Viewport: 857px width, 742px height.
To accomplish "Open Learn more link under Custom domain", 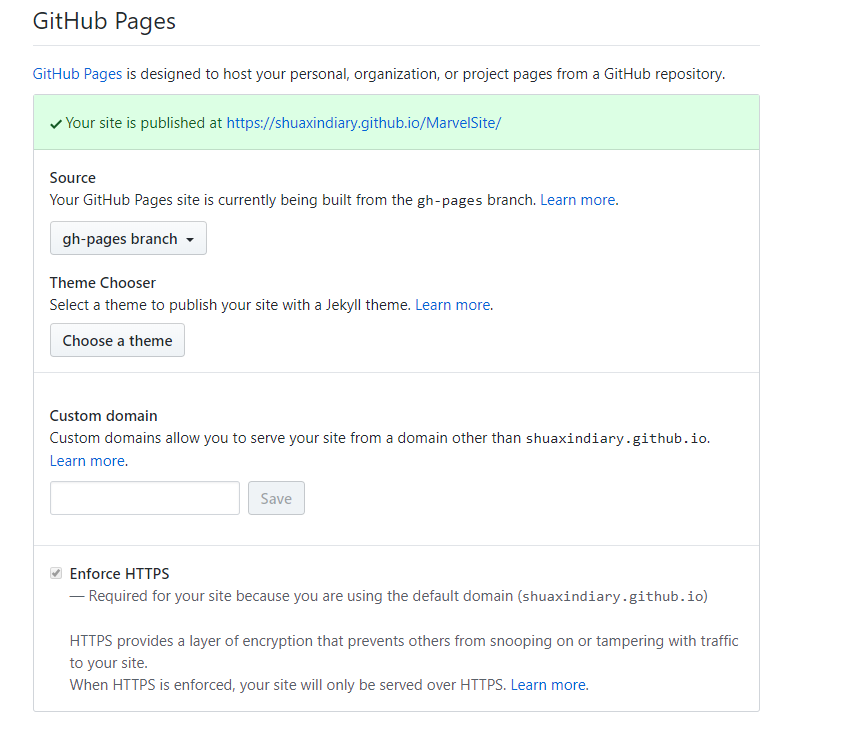I will [87, 461].
